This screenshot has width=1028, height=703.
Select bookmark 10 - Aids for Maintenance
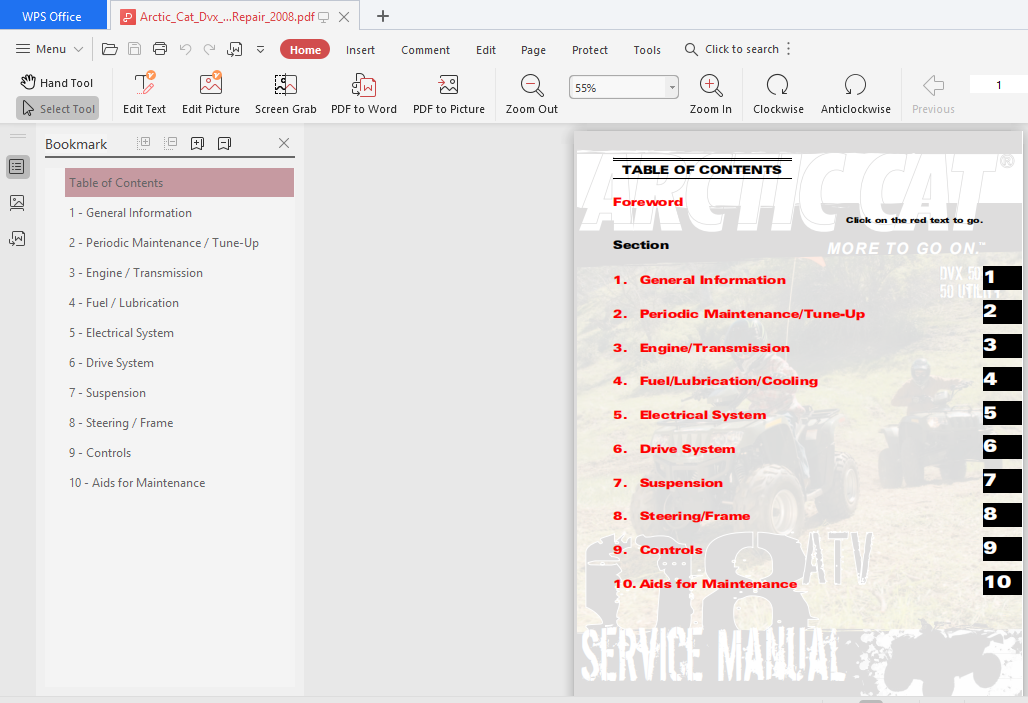137,483
